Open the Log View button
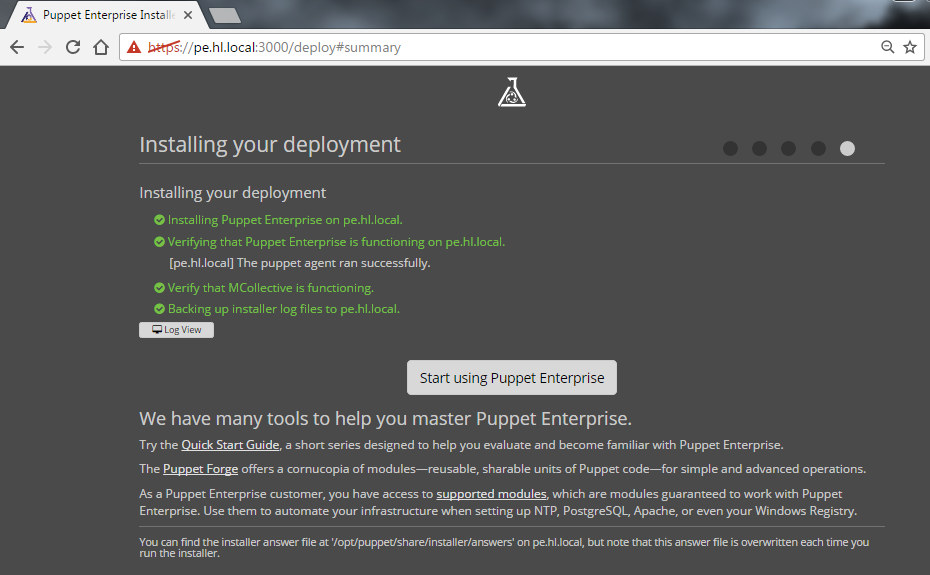 [x=176, y=330]
